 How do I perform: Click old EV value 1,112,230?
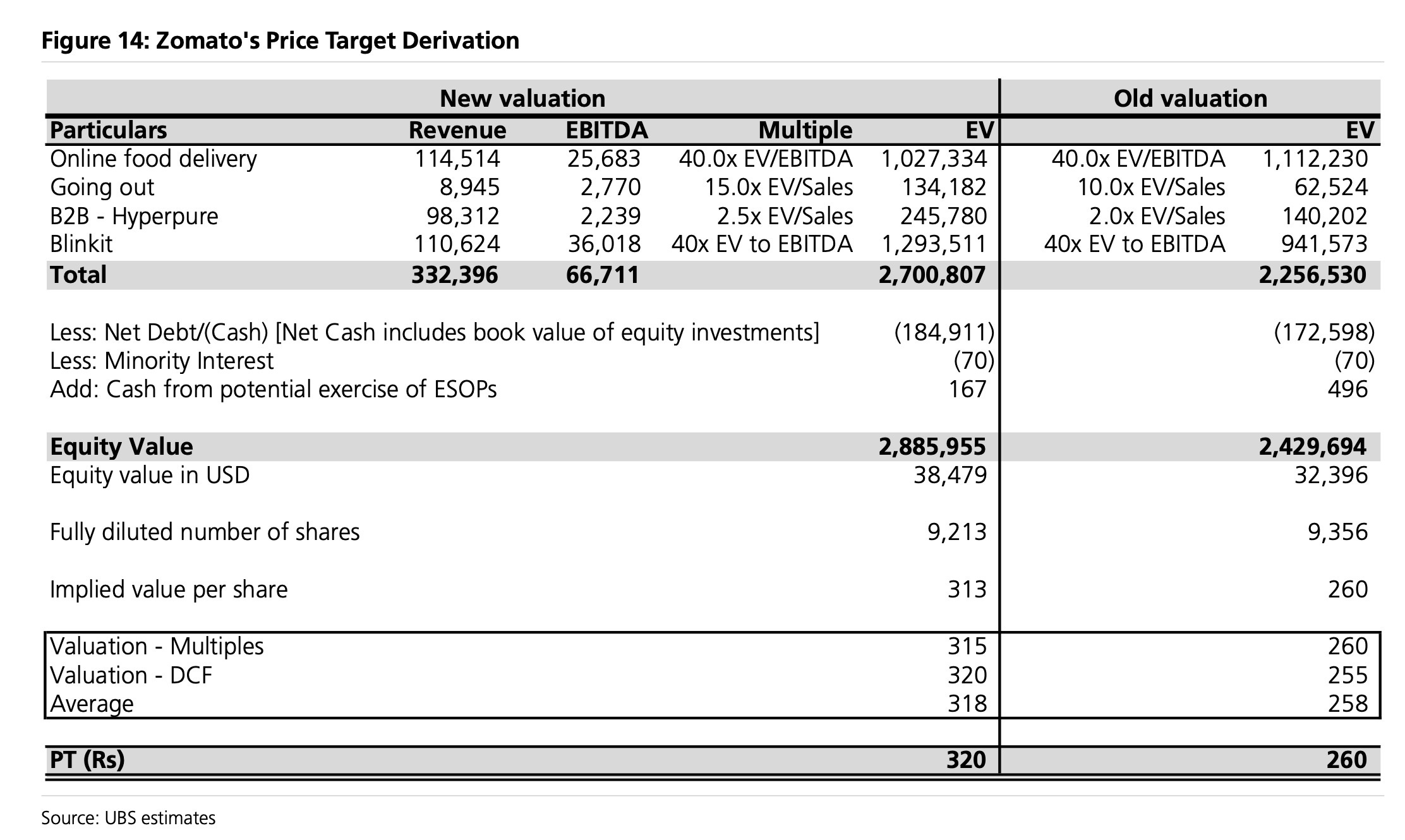tap(1315, 159)
